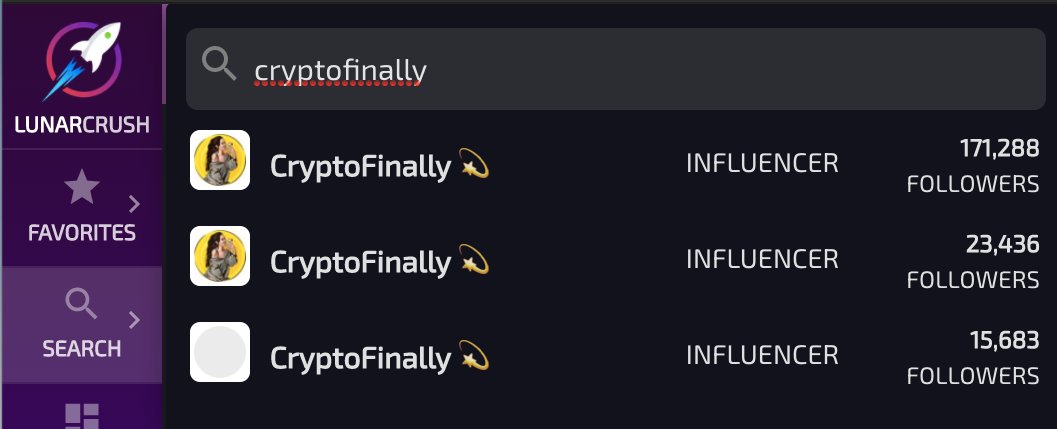This screenshot has height=429, width=1057.
Task: Open the dashboard grid icon in sidebar
Action: pyautogui.click(x=82, y=416)
